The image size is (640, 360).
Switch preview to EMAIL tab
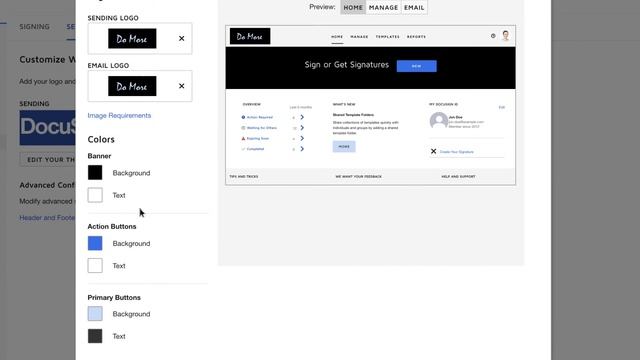pyautogui.click(x=414, y=7)
